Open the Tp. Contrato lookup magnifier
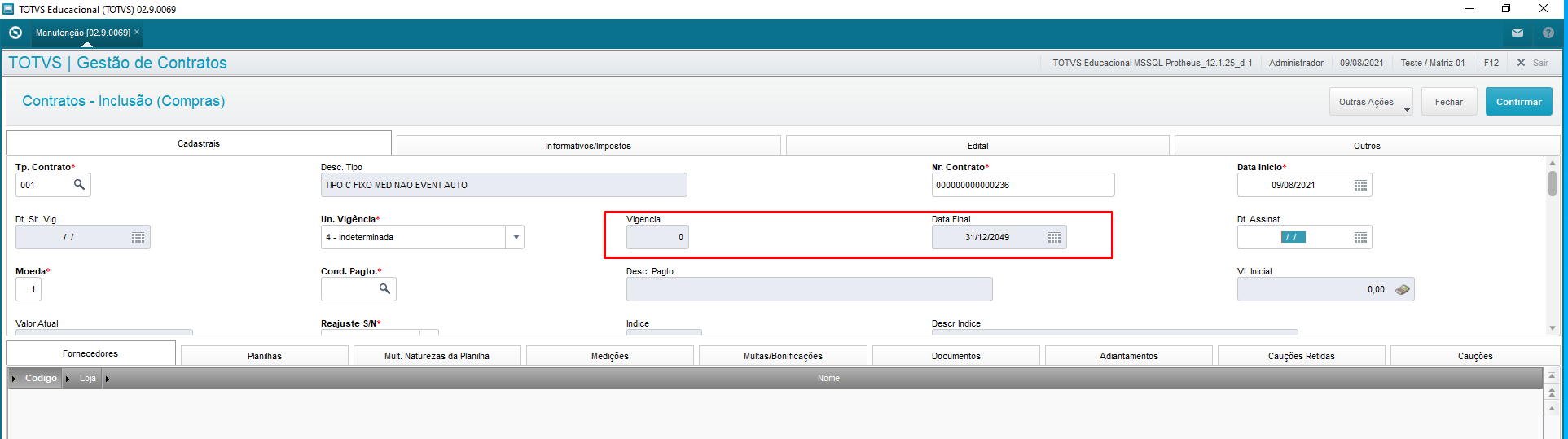 79,185
